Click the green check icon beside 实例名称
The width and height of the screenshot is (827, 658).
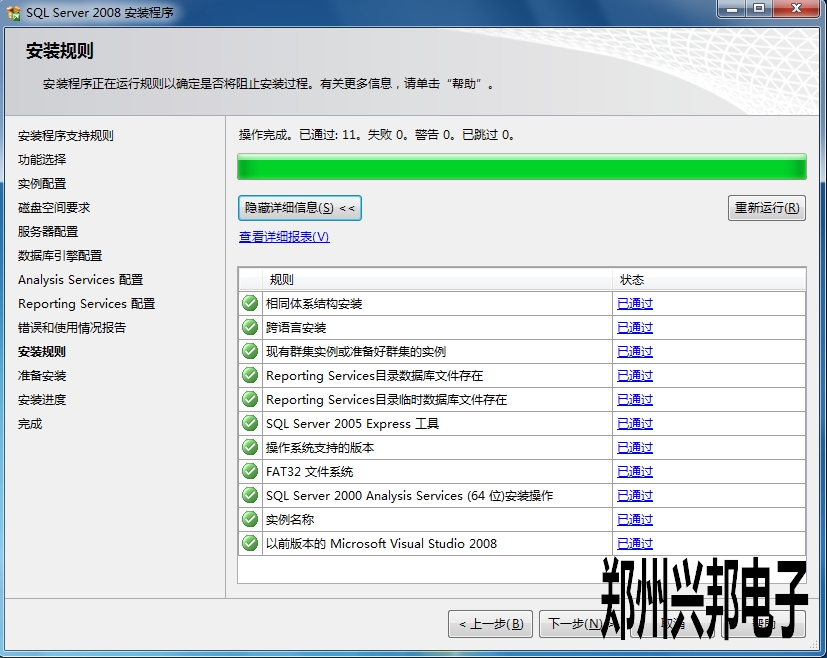click(x=250, y=519)
